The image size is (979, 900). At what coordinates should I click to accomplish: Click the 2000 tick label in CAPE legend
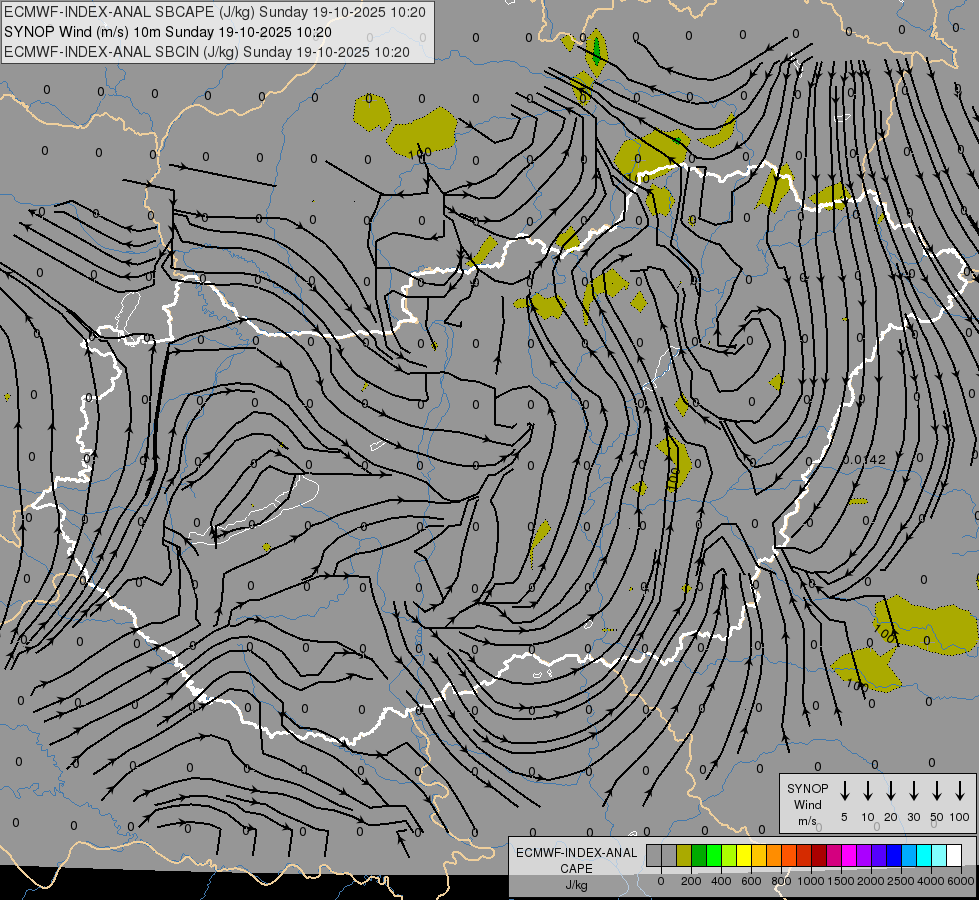(x=871, y=881)
